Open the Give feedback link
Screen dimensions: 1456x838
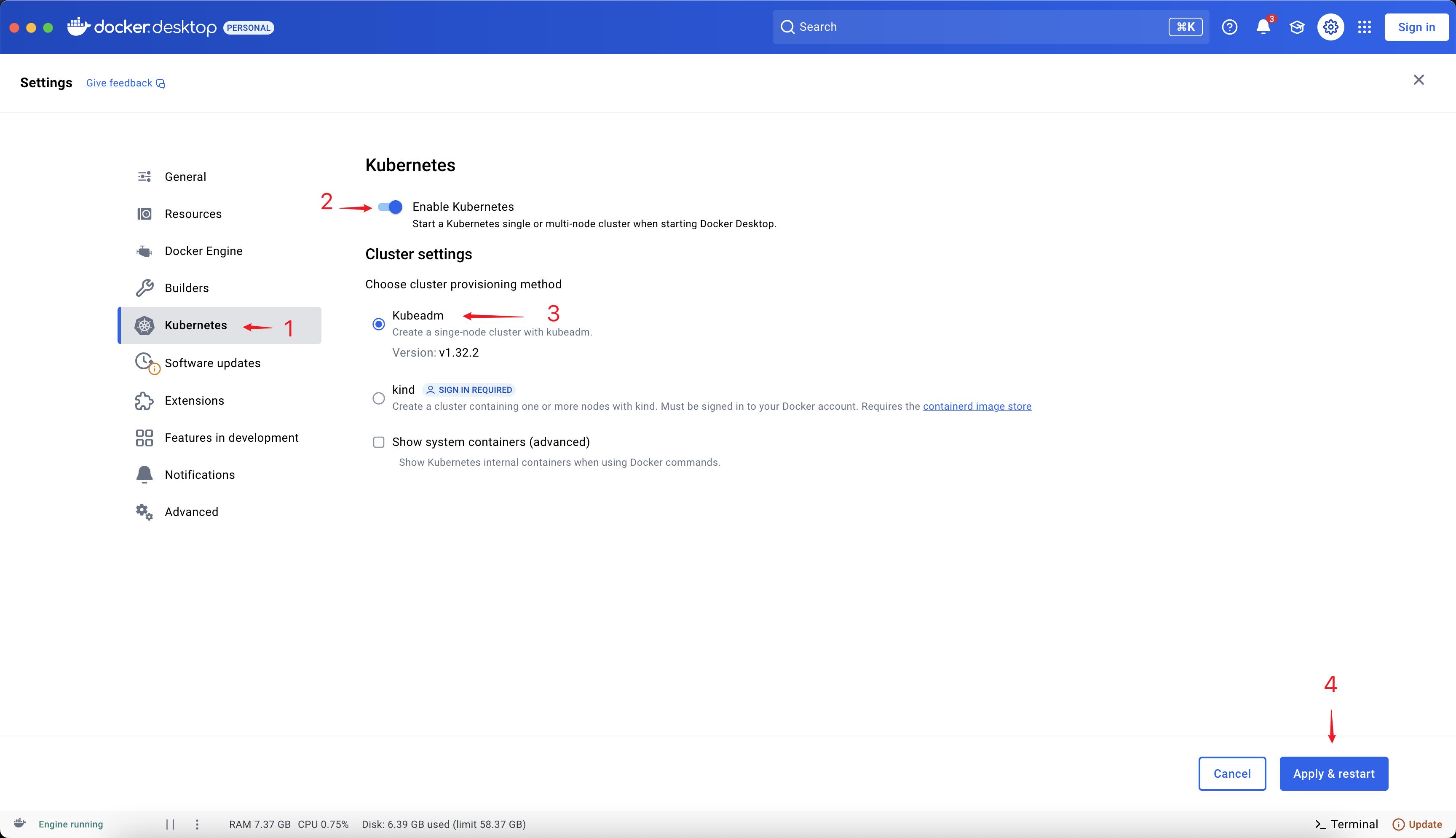119,83
